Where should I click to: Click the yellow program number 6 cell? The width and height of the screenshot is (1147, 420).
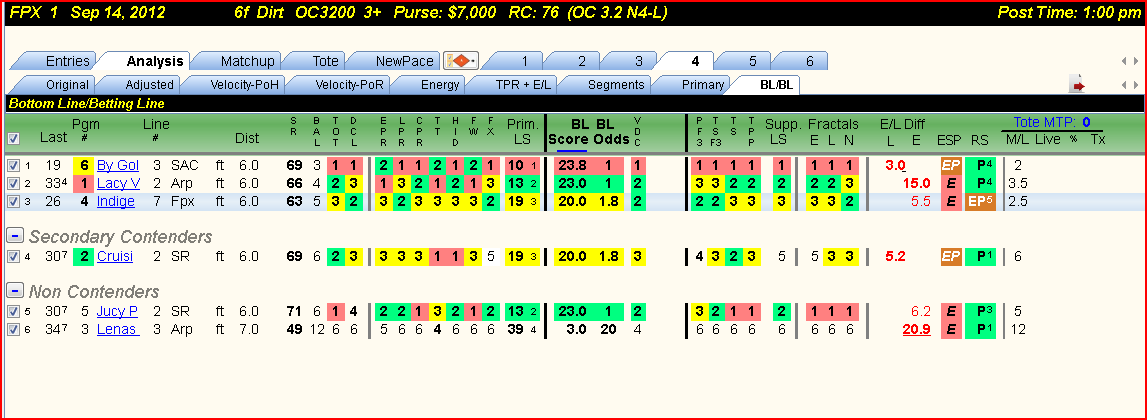pos(85,165)
